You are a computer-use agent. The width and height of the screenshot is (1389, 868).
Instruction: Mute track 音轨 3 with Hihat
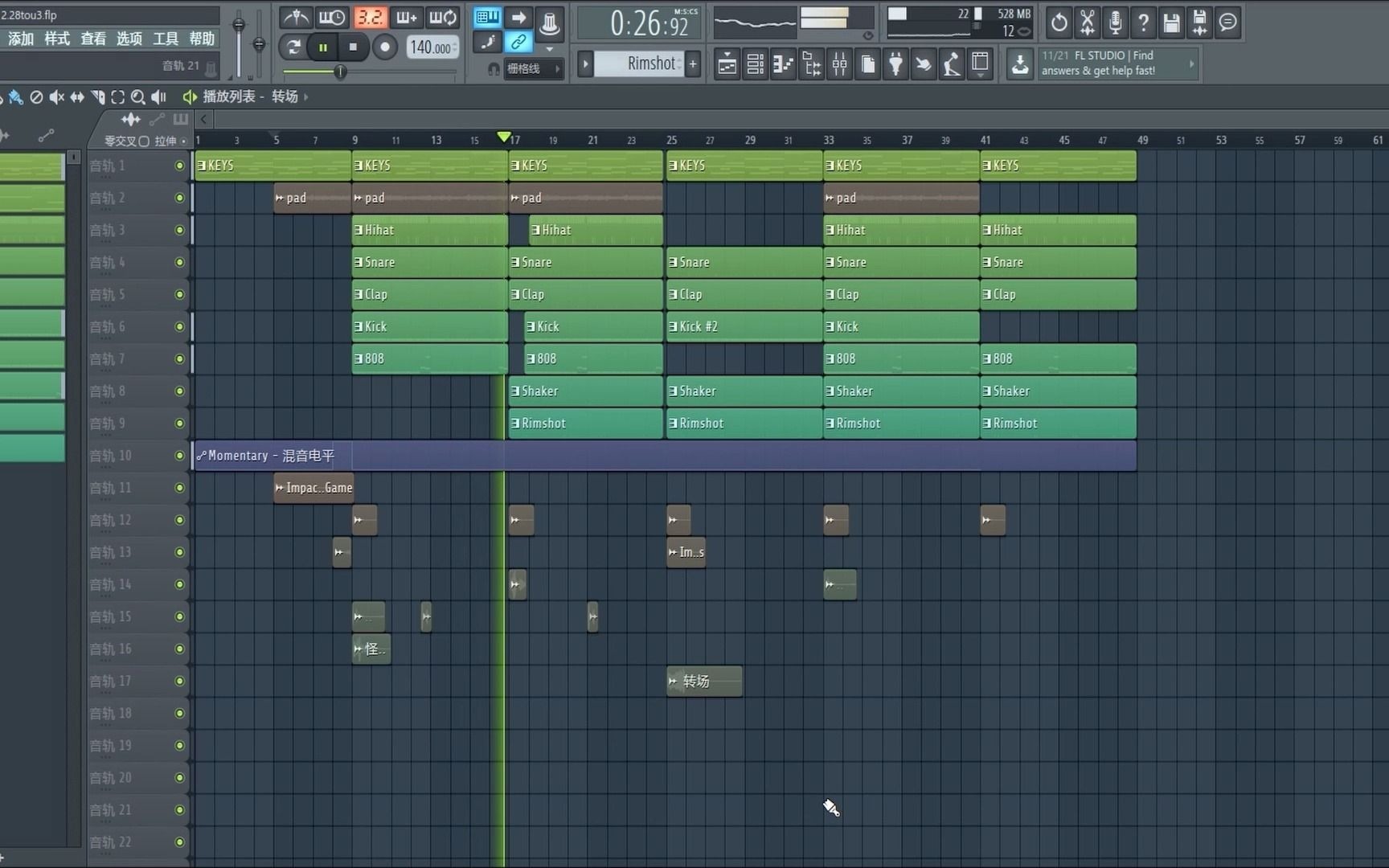tap(179, 230)
